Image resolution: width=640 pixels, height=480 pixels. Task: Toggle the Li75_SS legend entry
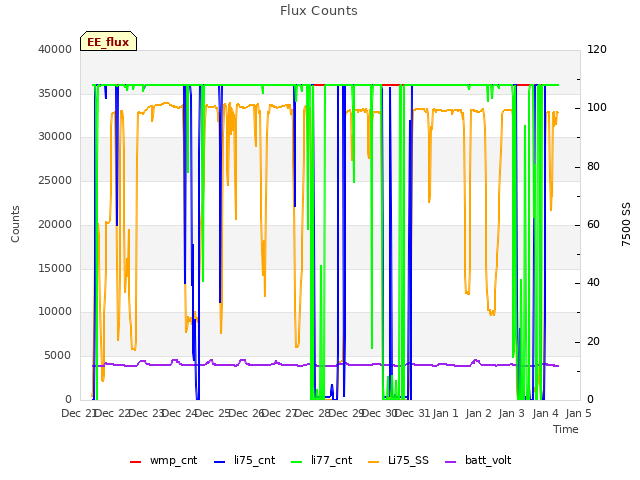[398, 460]
